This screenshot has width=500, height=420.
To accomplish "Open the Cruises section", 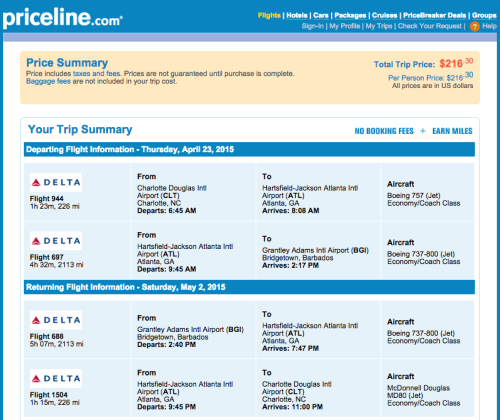I will point(384,15).
